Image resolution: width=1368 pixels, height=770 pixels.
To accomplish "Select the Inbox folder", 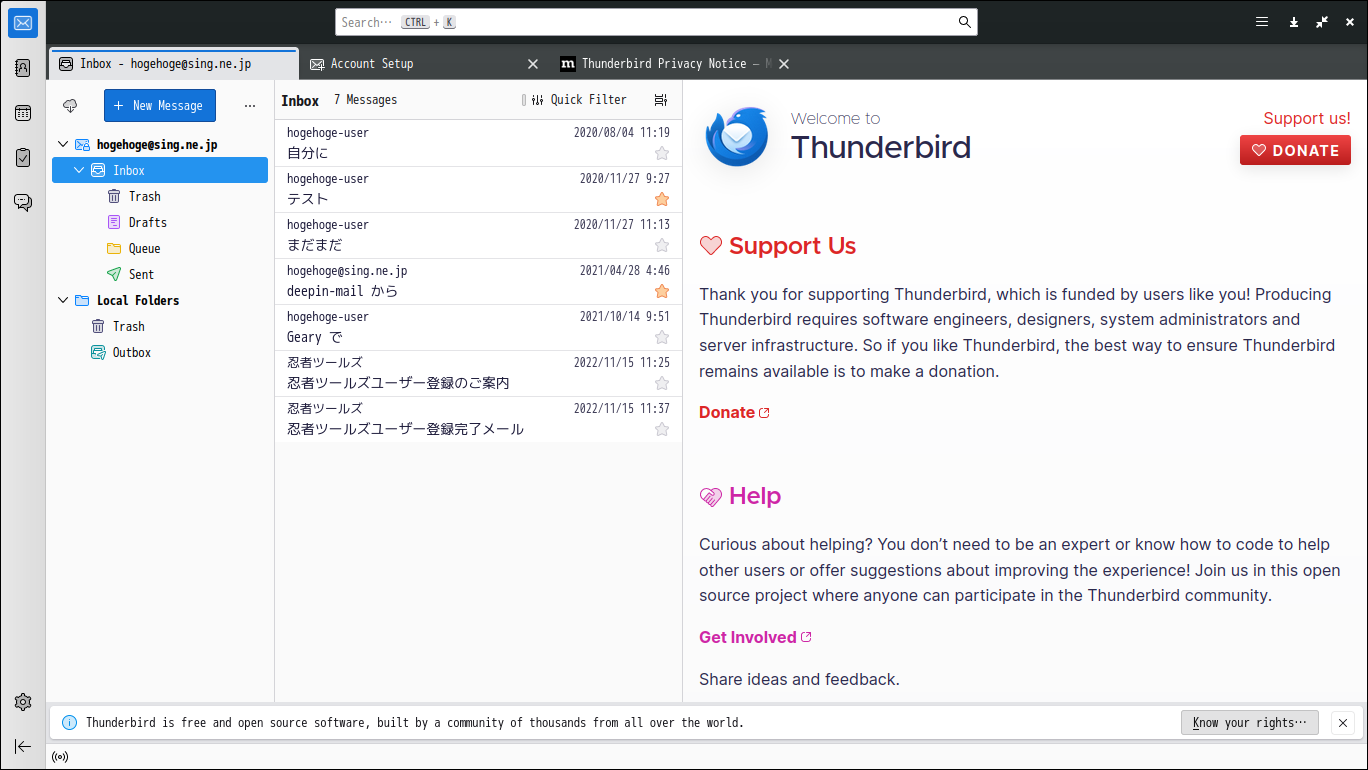I will coord(160,171).
